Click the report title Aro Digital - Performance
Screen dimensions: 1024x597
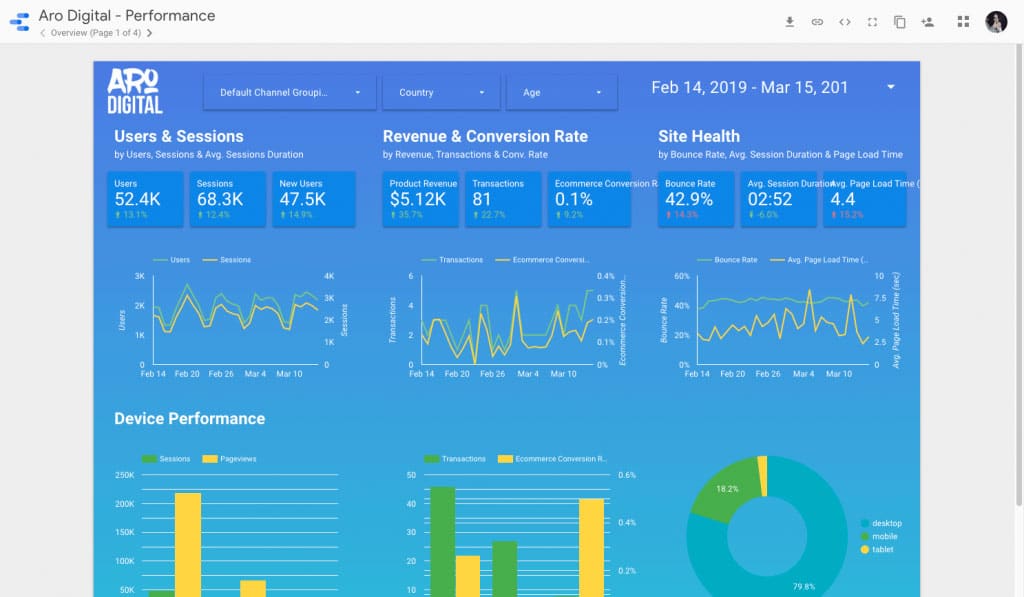[x=127, y=15]
